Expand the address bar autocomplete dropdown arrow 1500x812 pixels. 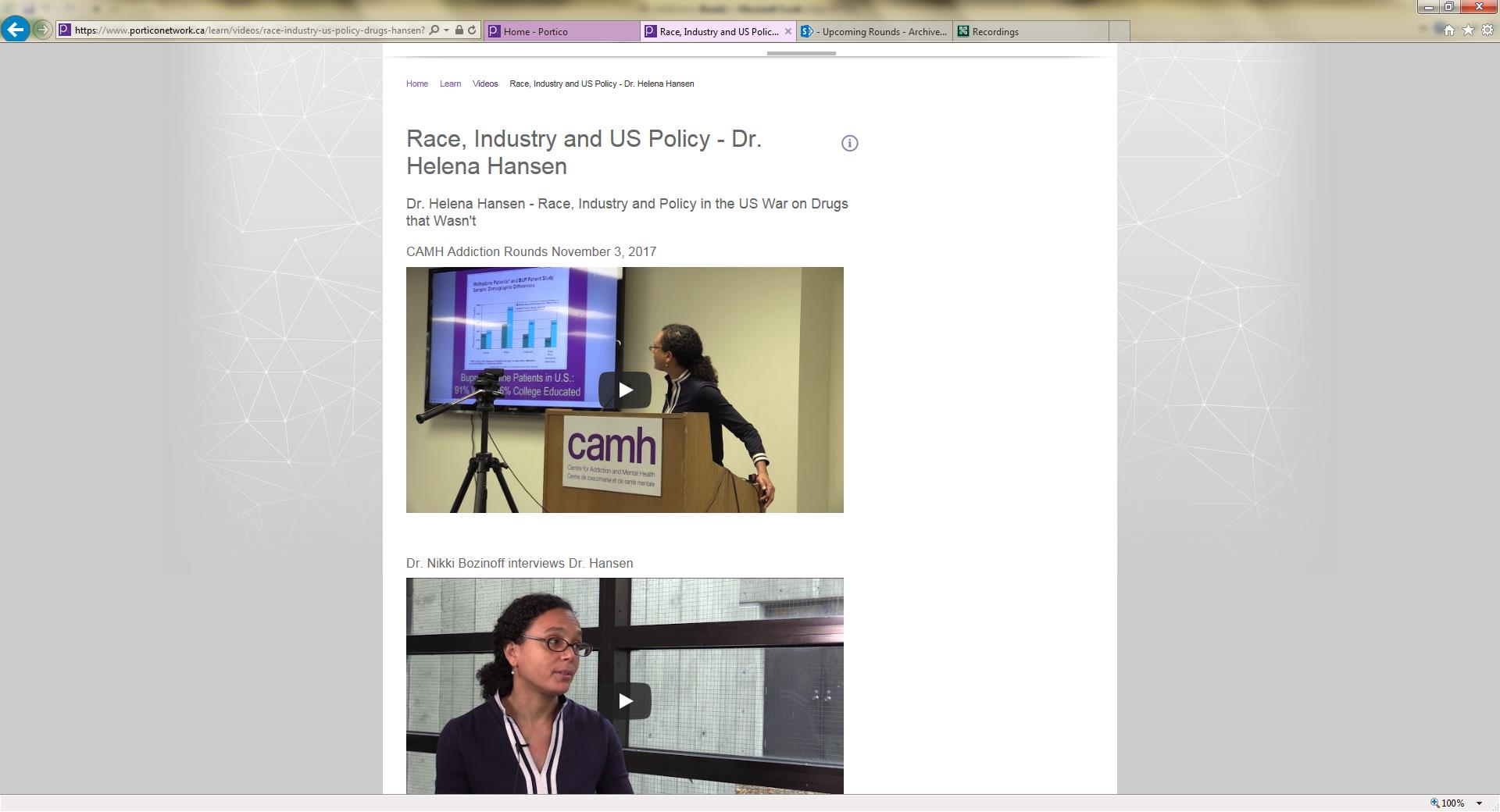(446, 30)
